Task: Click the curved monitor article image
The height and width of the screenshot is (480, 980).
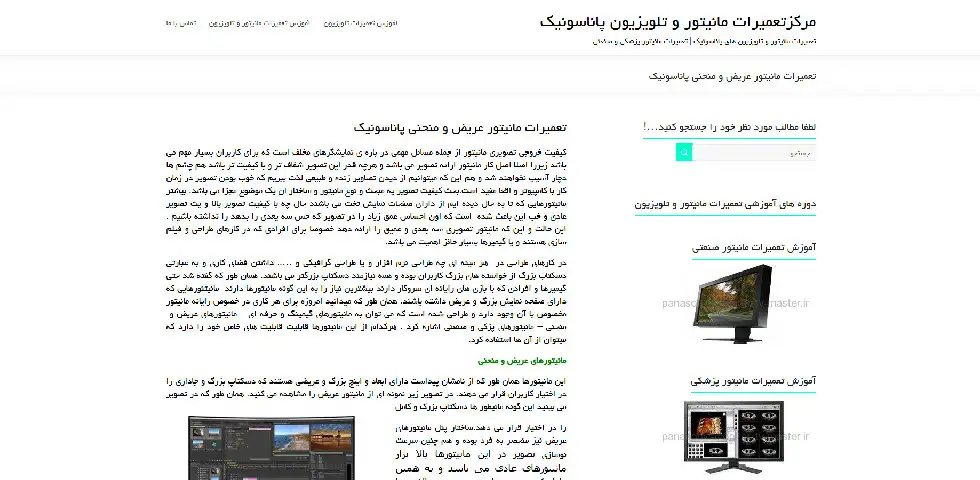Action: pyautogui.click(x=271, y=448)
